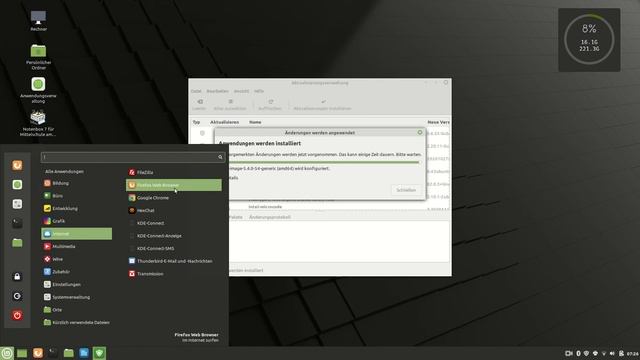
Task: Click the network icon in the system tray
Action: (604, 353)
